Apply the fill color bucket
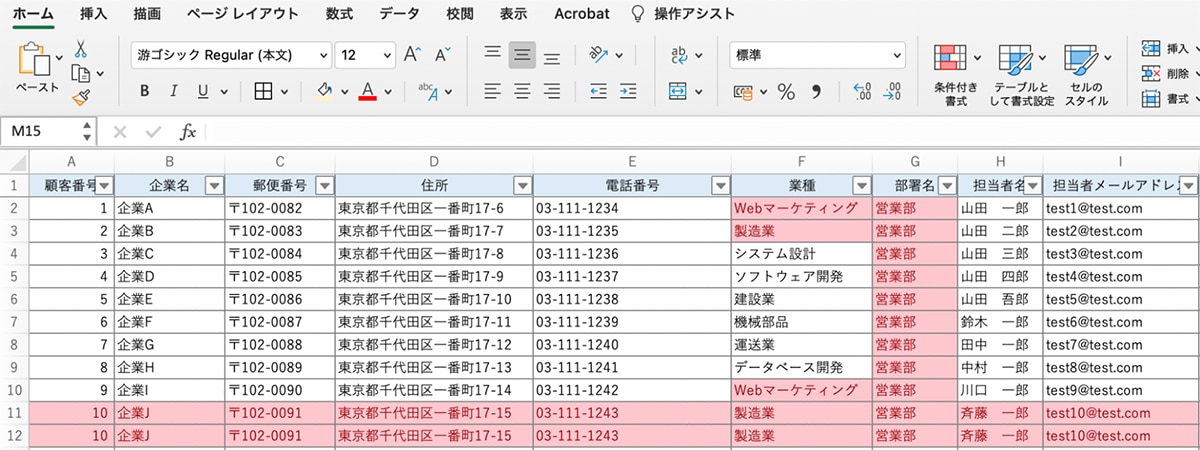 point(324,91)
